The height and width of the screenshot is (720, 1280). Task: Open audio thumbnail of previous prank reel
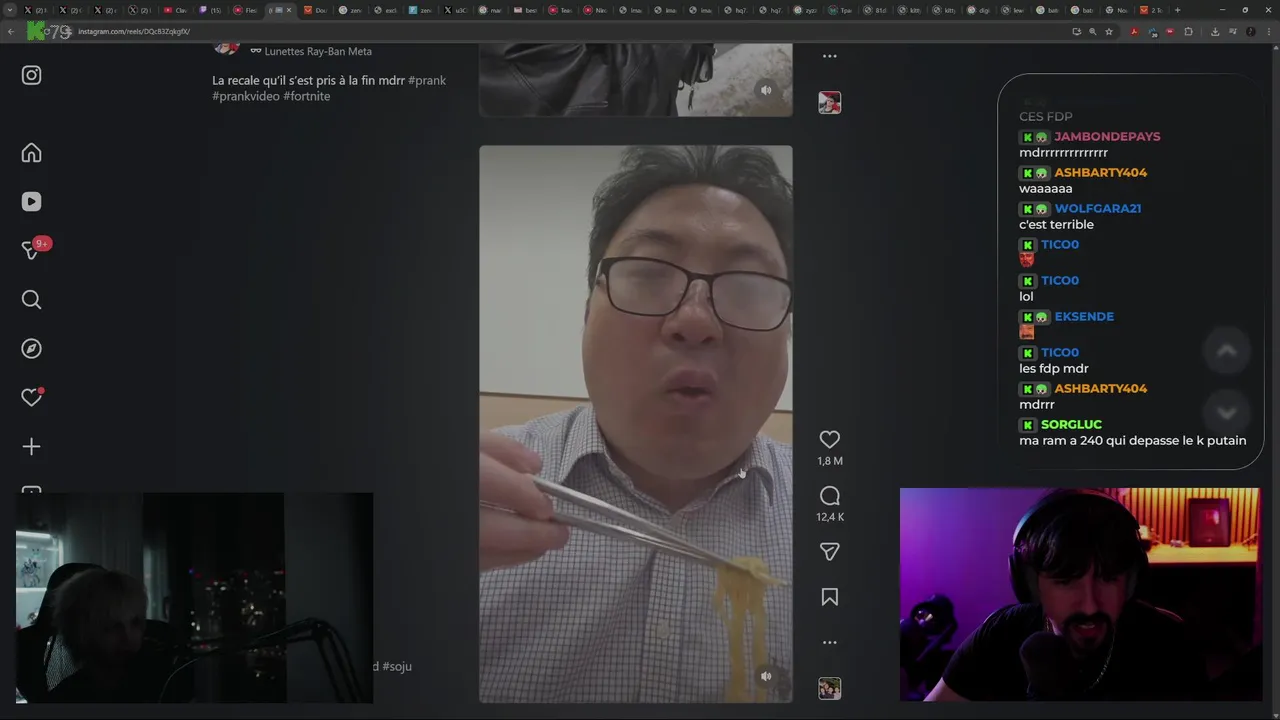[x=829, y=102]
